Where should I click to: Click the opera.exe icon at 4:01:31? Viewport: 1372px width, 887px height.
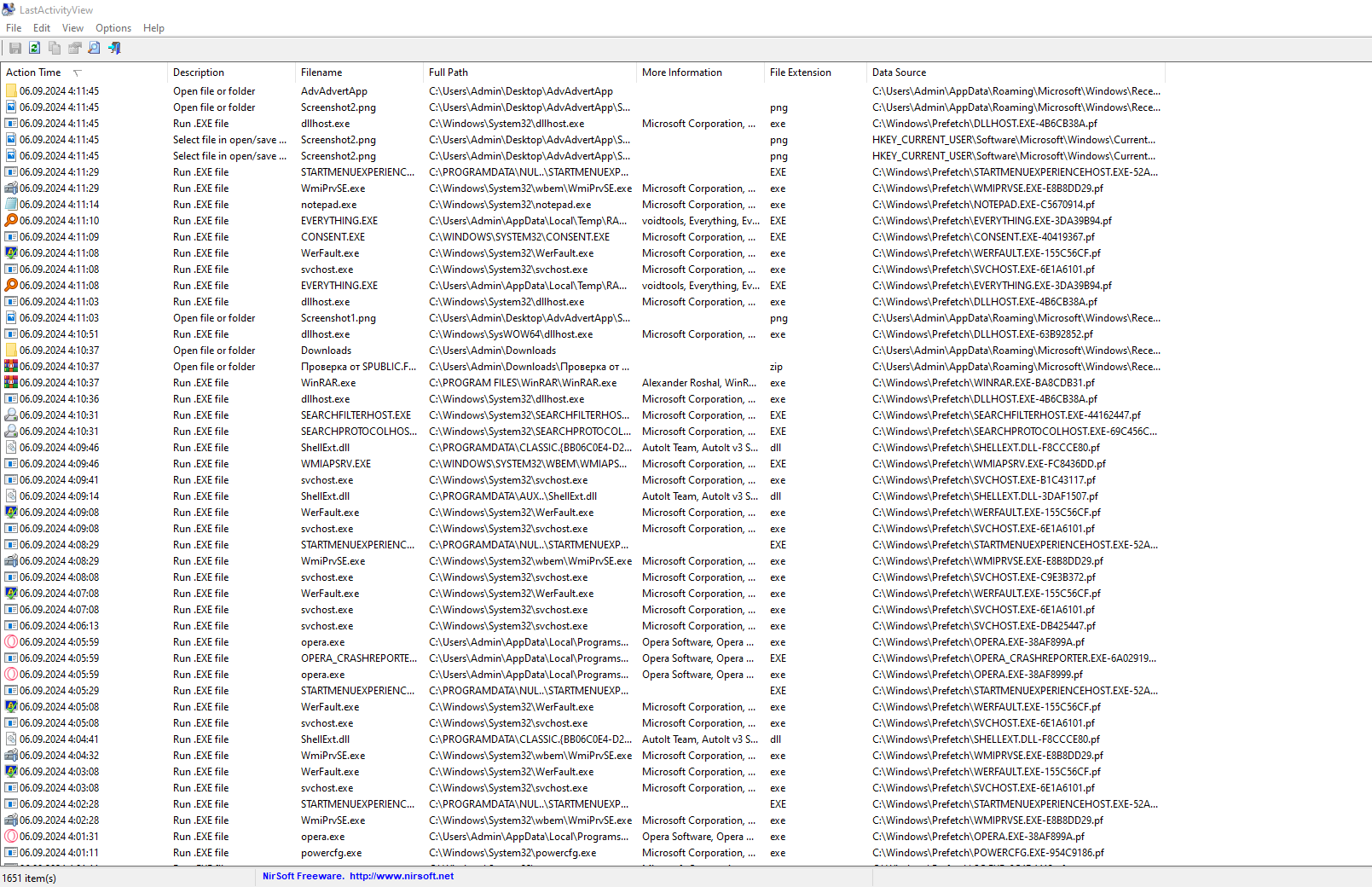click(x=11, y=836)
